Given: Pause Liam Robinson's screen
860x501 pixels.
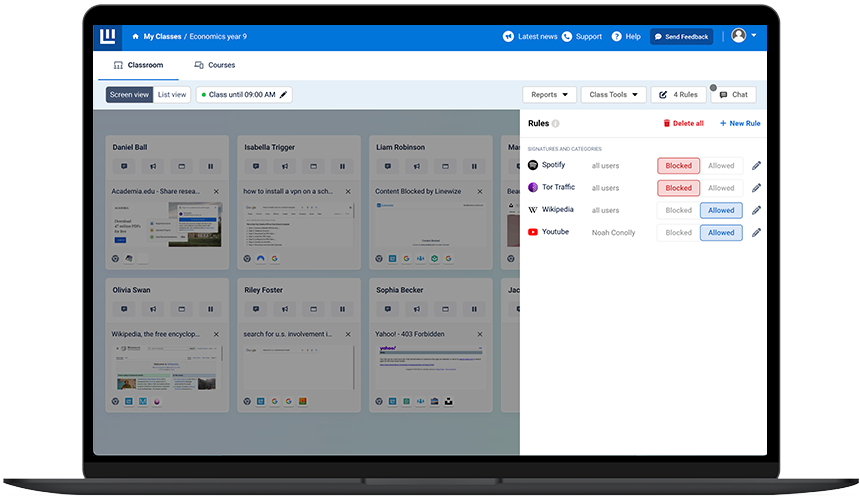Looking at the screenshot, I should tap(474, 166).
